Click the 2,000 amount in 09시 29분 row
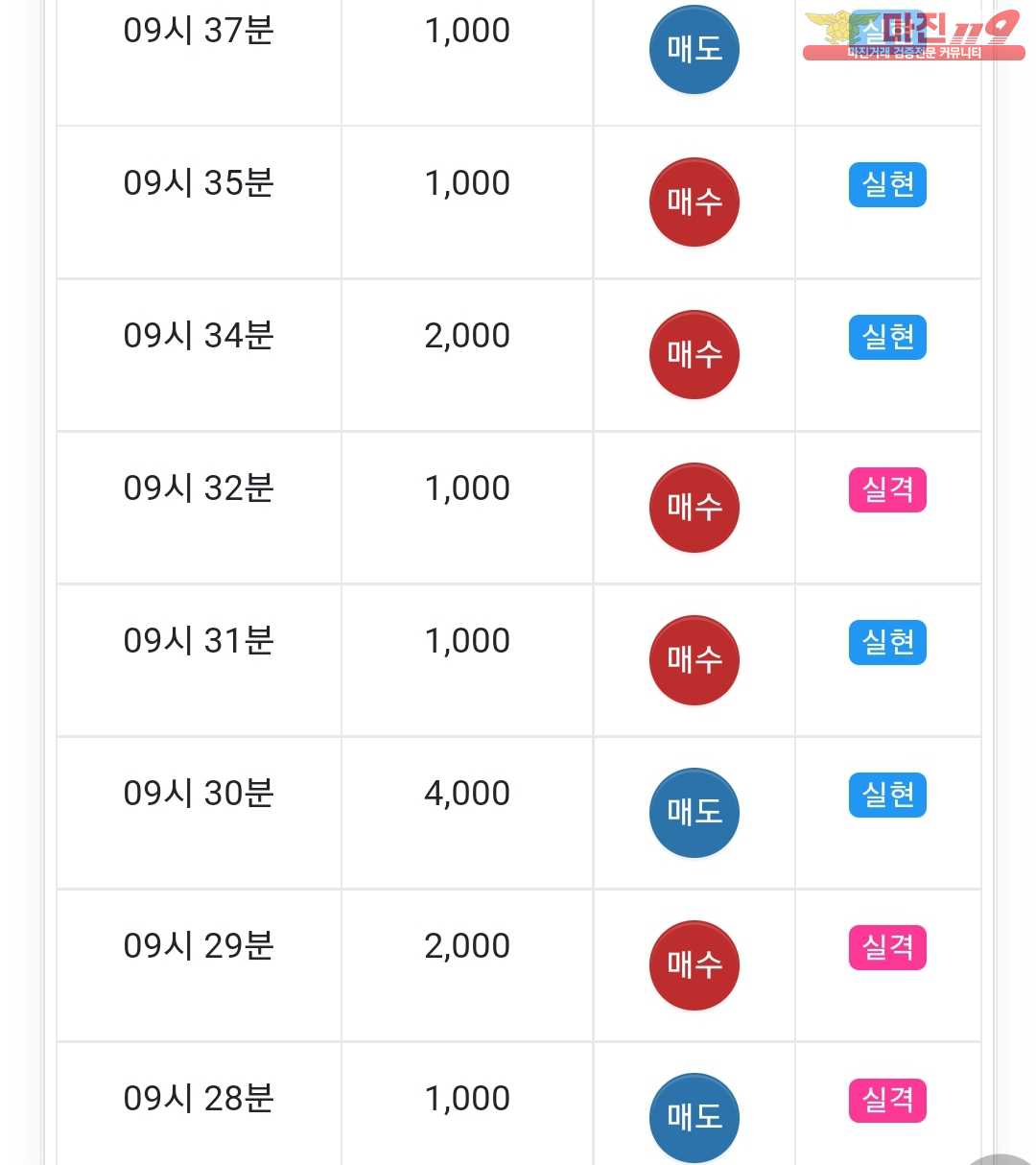The height and width of the screenshot is (1165, 1036). 467,946
